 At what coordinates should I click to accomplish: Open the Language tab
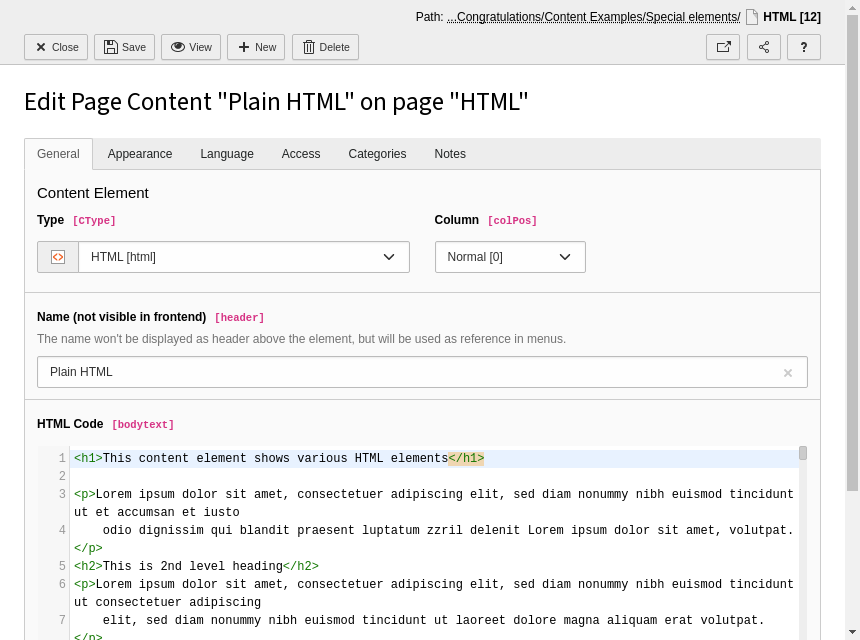(x=227, y=154)
